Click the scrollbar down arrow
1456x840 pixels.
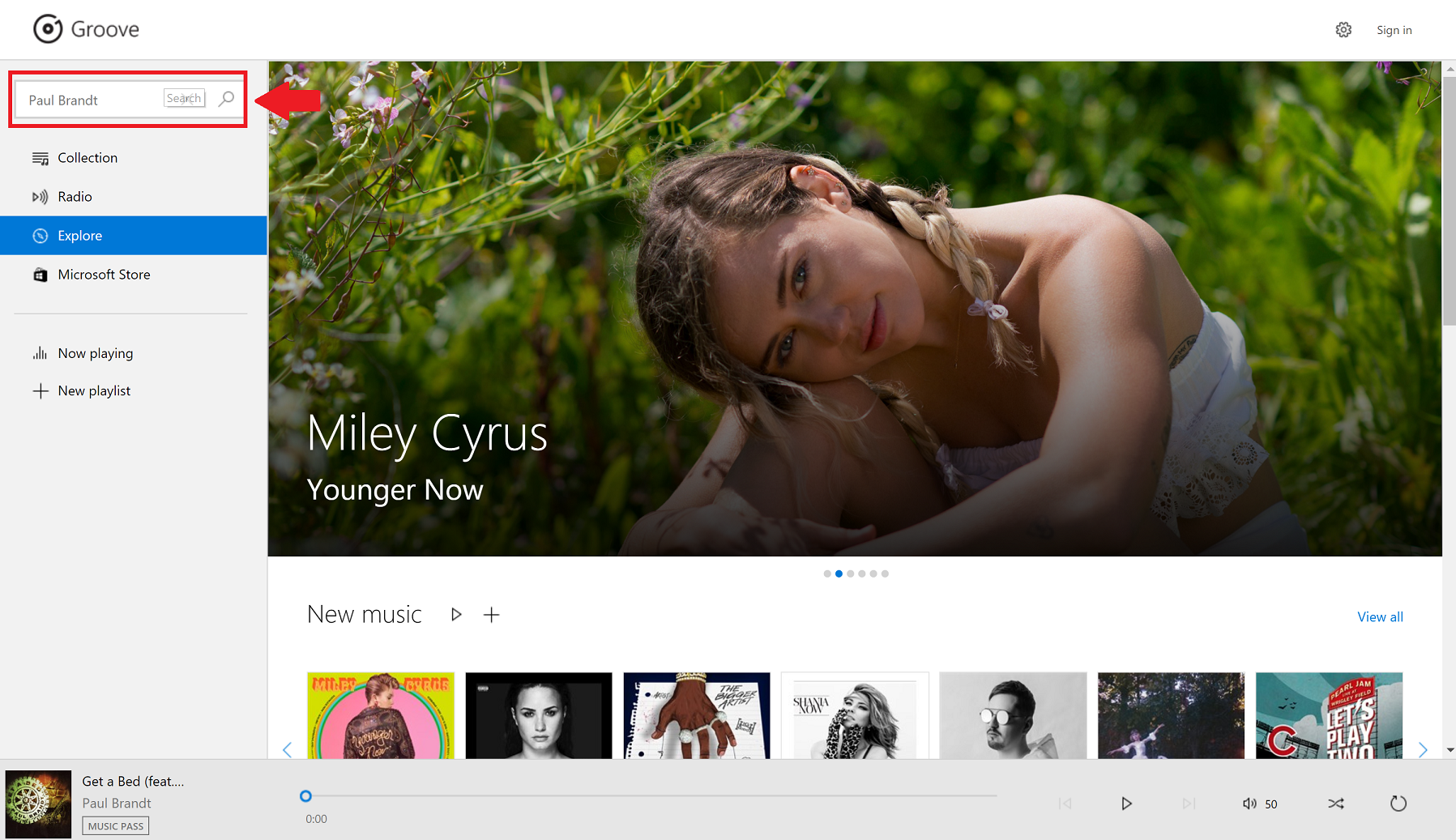(x=1450, y=751)
